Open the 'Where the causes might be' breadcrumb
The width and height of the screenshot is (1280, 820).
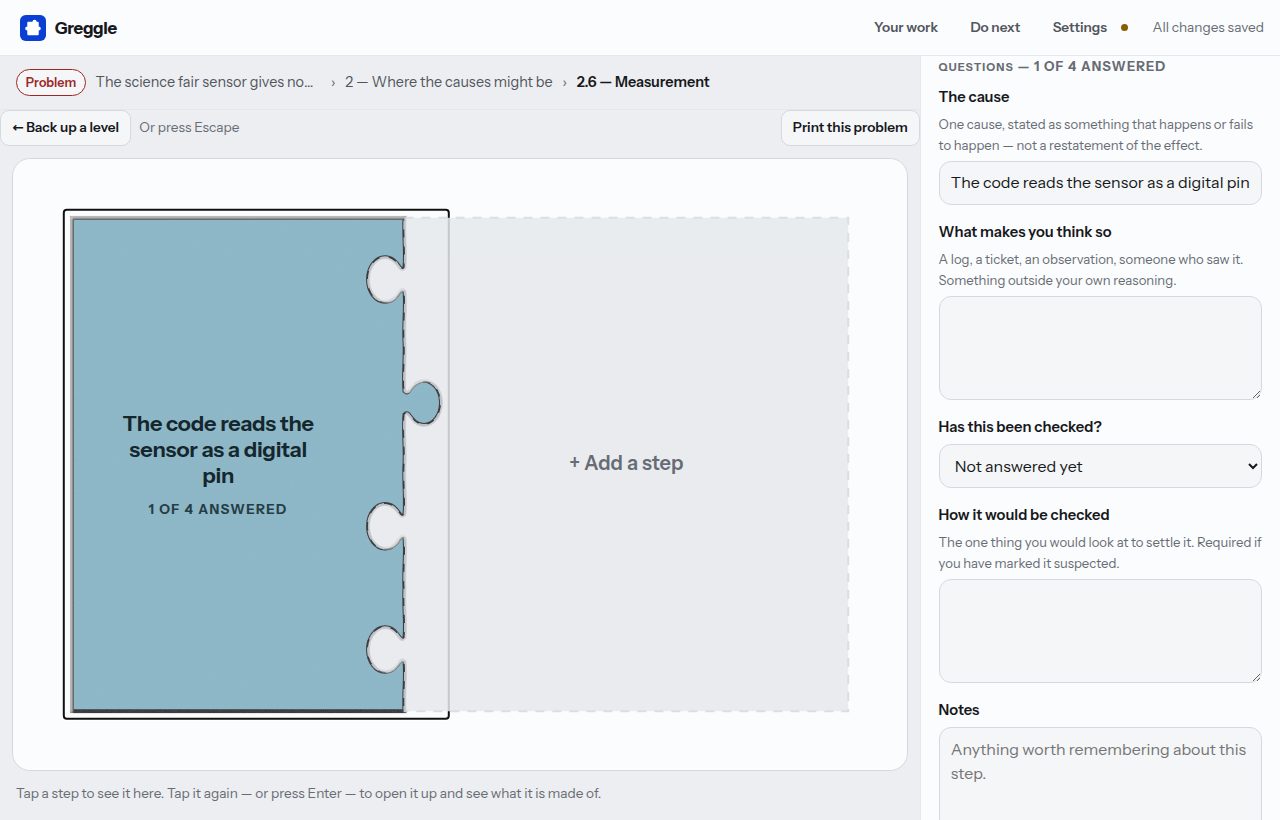[449, 82]
